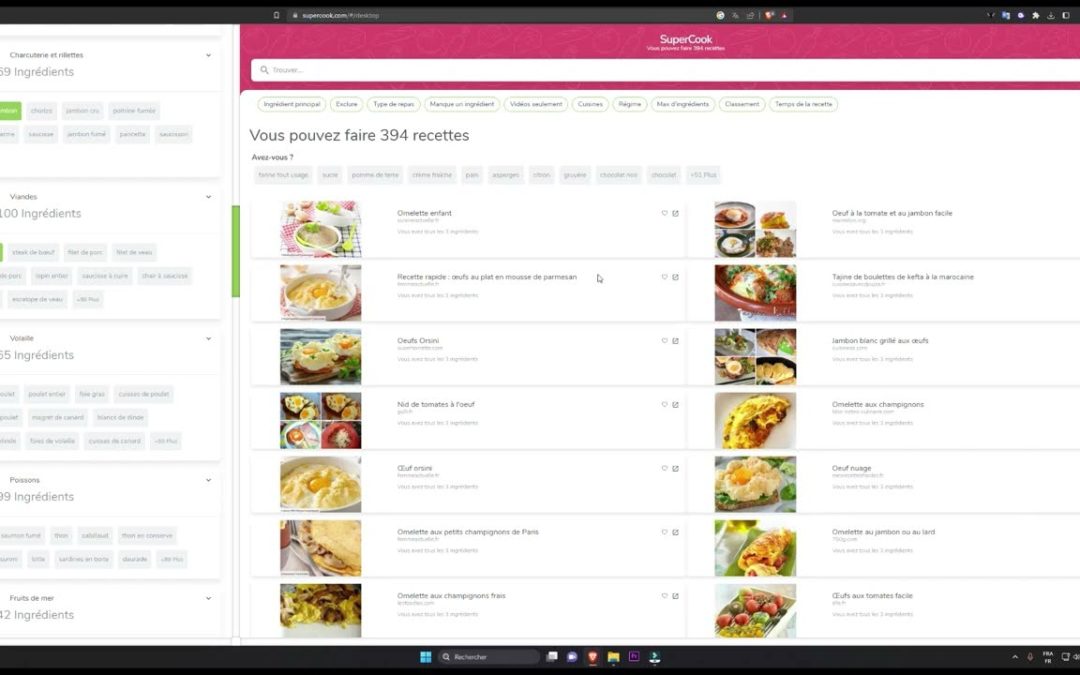Screen dimensions: 1080x675
Task: Add suggested ingredient pomme de terre
Action: click(x=375, y=175)
